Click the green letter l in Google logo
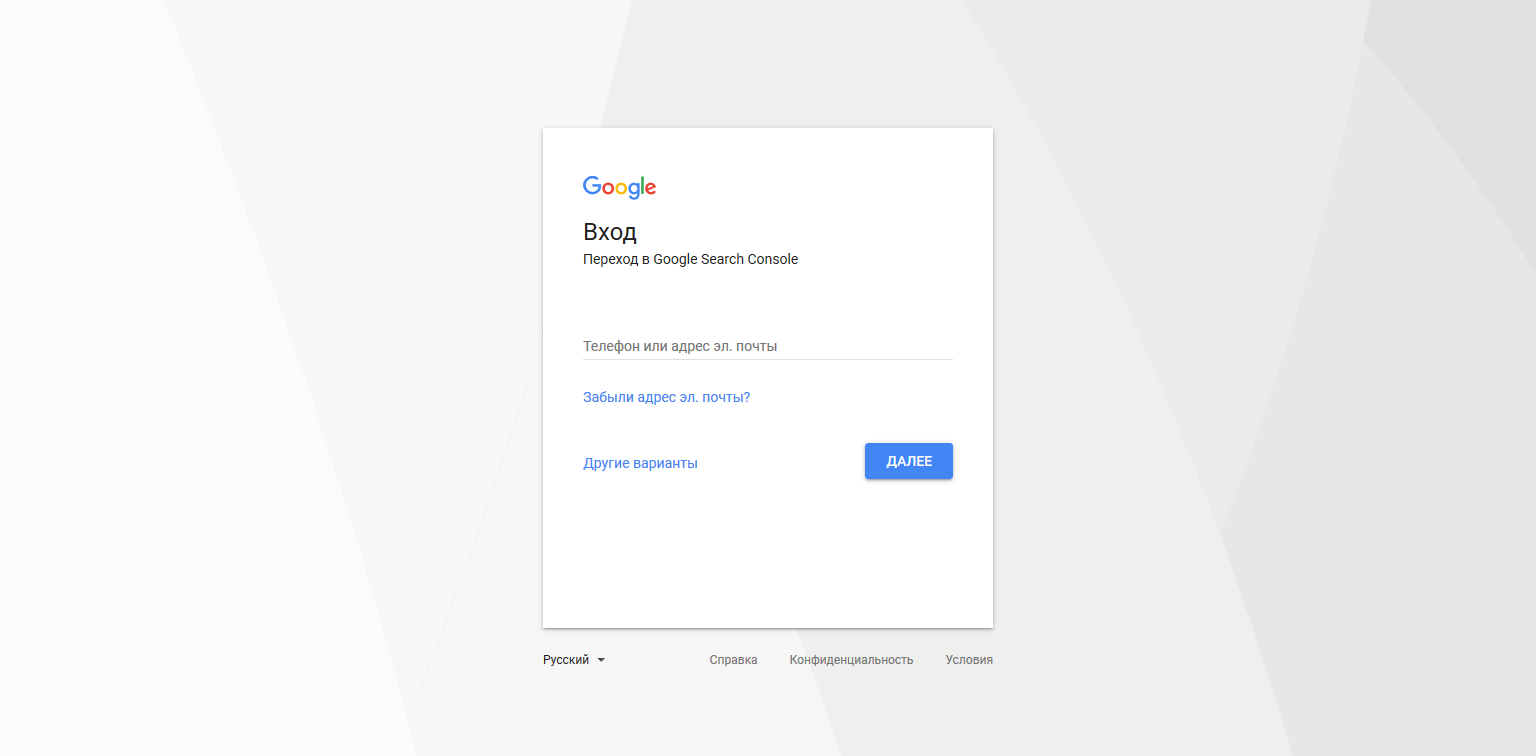Screen dimensions: 1536x756 coord(641,186)
